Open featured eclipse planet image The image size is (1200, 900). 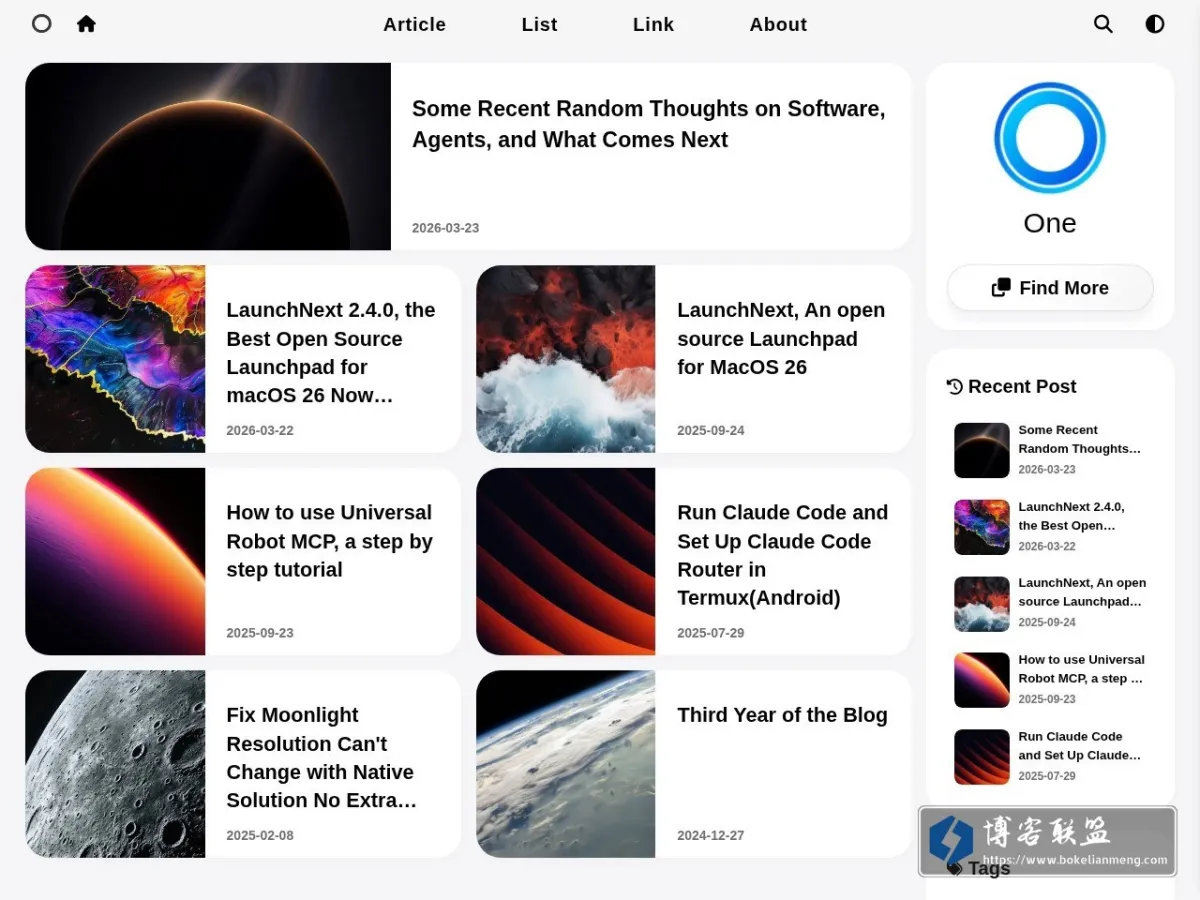[x=208, y=156]
